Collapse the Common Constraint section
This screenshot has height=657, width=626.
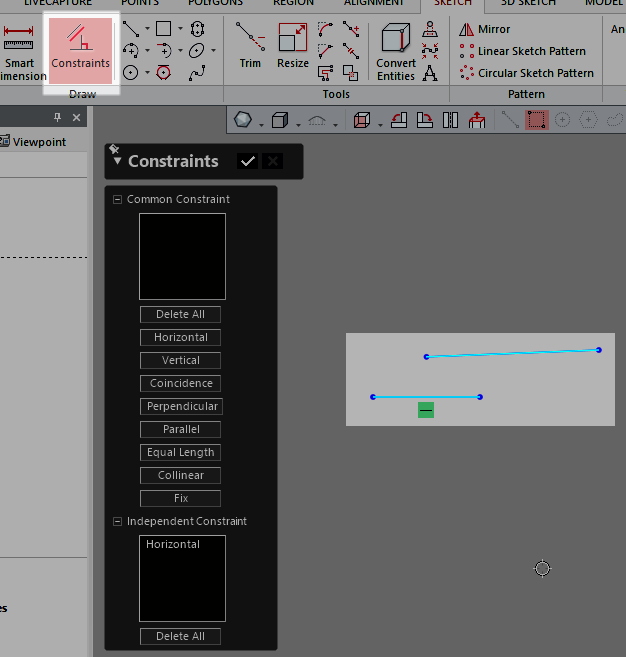coord(117,199)
